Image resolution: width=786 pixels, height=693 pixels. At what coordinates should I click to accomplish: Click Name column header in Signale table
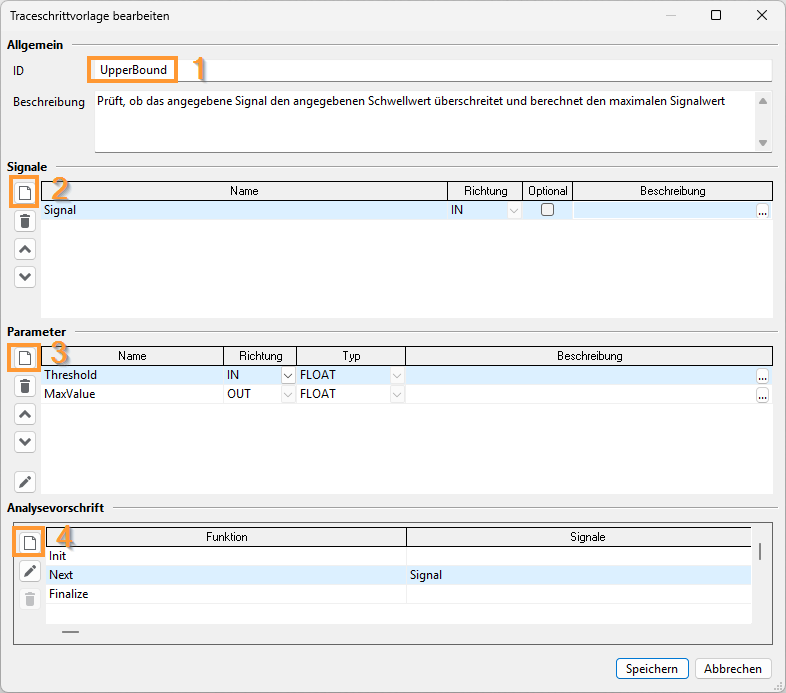coord(244,191)
